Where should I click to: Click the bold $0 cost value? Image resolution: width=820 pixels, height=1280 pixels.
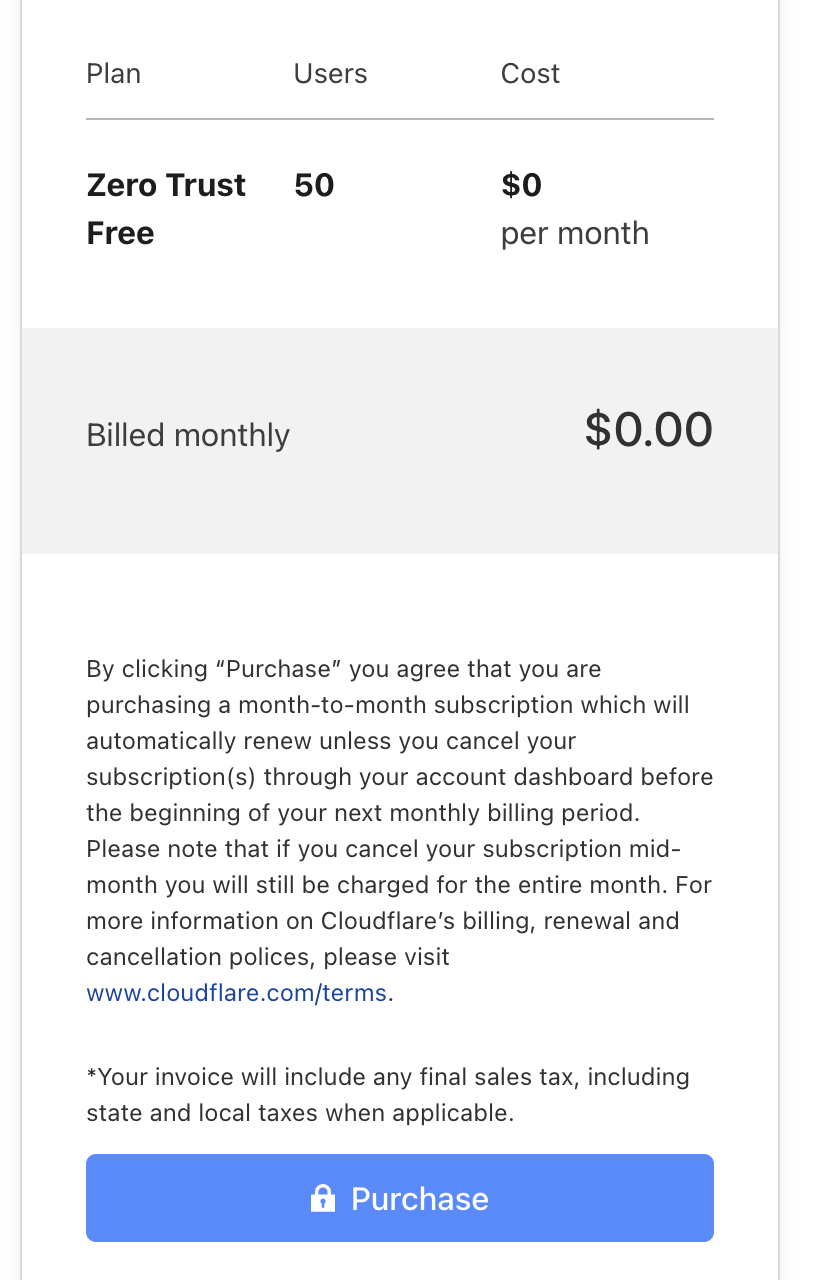click(x=521, y=185)
